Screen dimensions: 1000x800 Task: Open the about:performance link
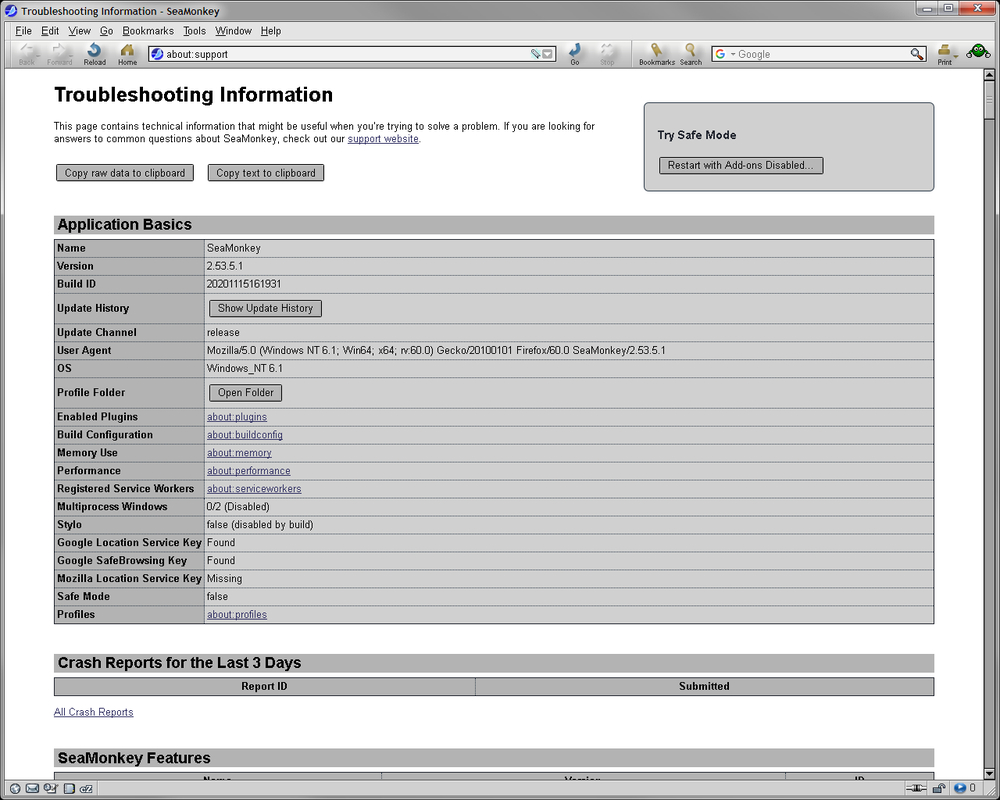coord(249,470)
